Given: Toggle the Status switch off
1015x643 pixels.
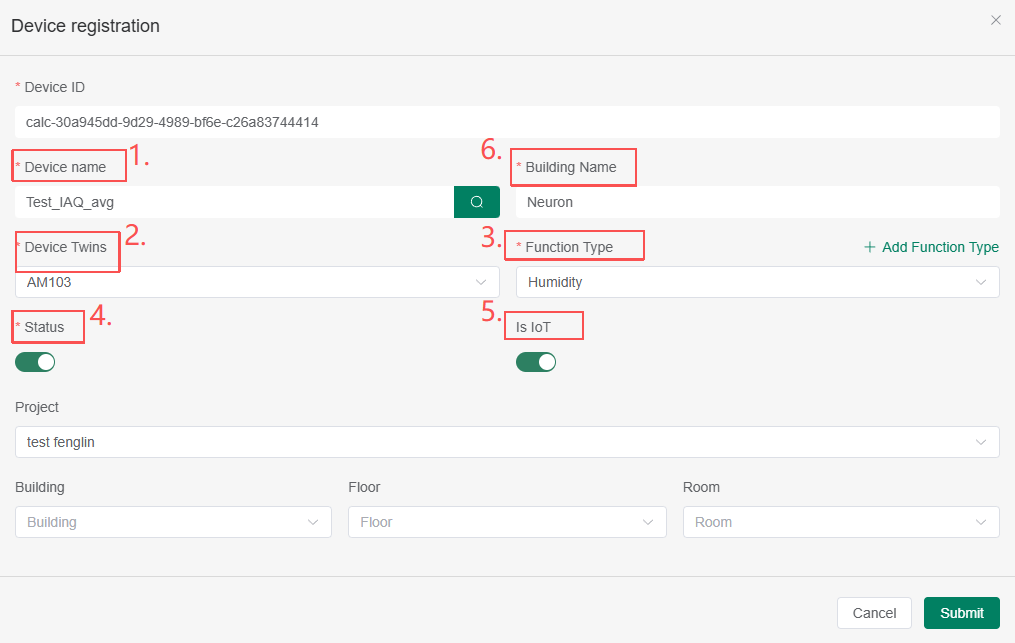Looking at the screenshot, I should click(x=35, y=362).
